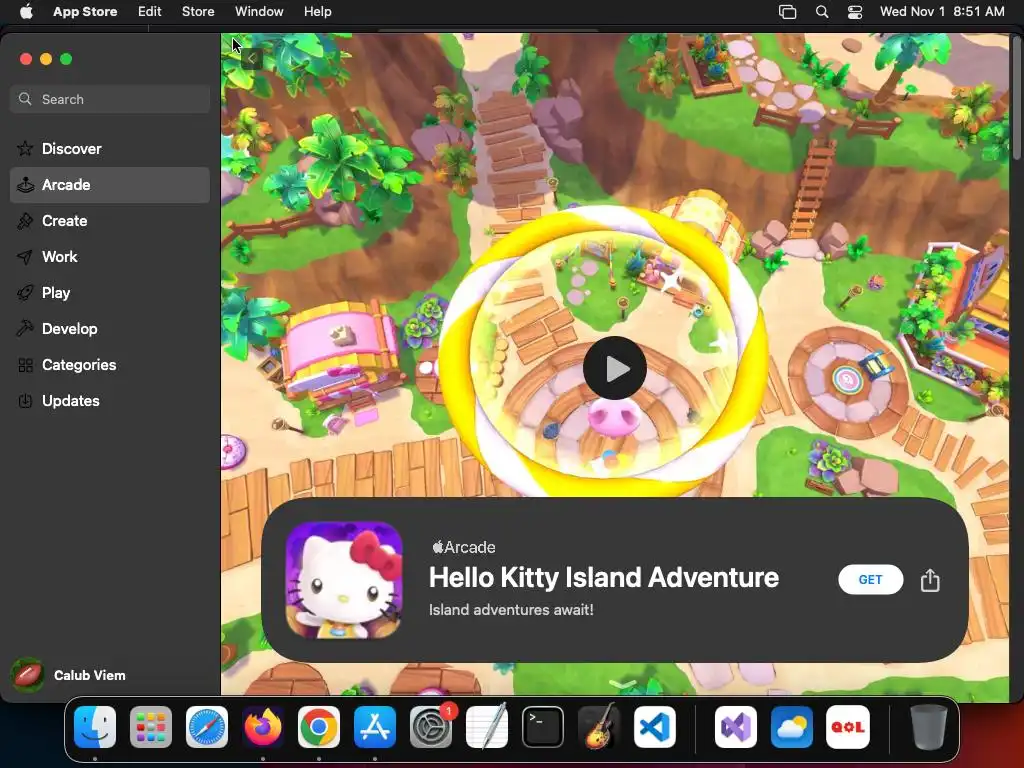Screen dimensions: 1024x768
Task: Click App Store icon in the Dock
Action: coord(375,727)
